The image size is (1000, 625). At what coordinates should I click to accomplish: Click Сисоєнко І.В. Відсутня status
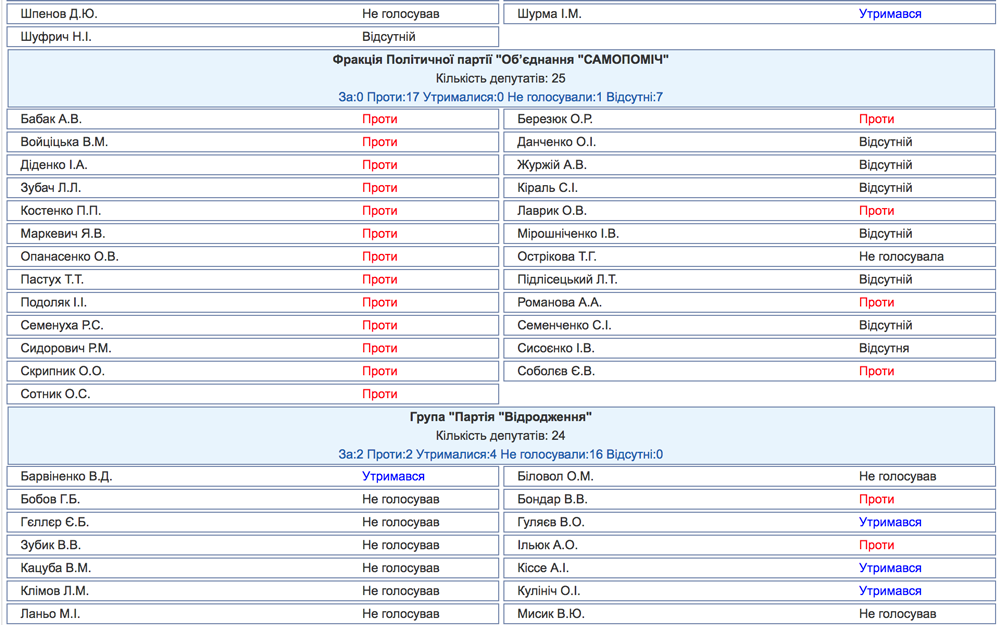point(884,348)
